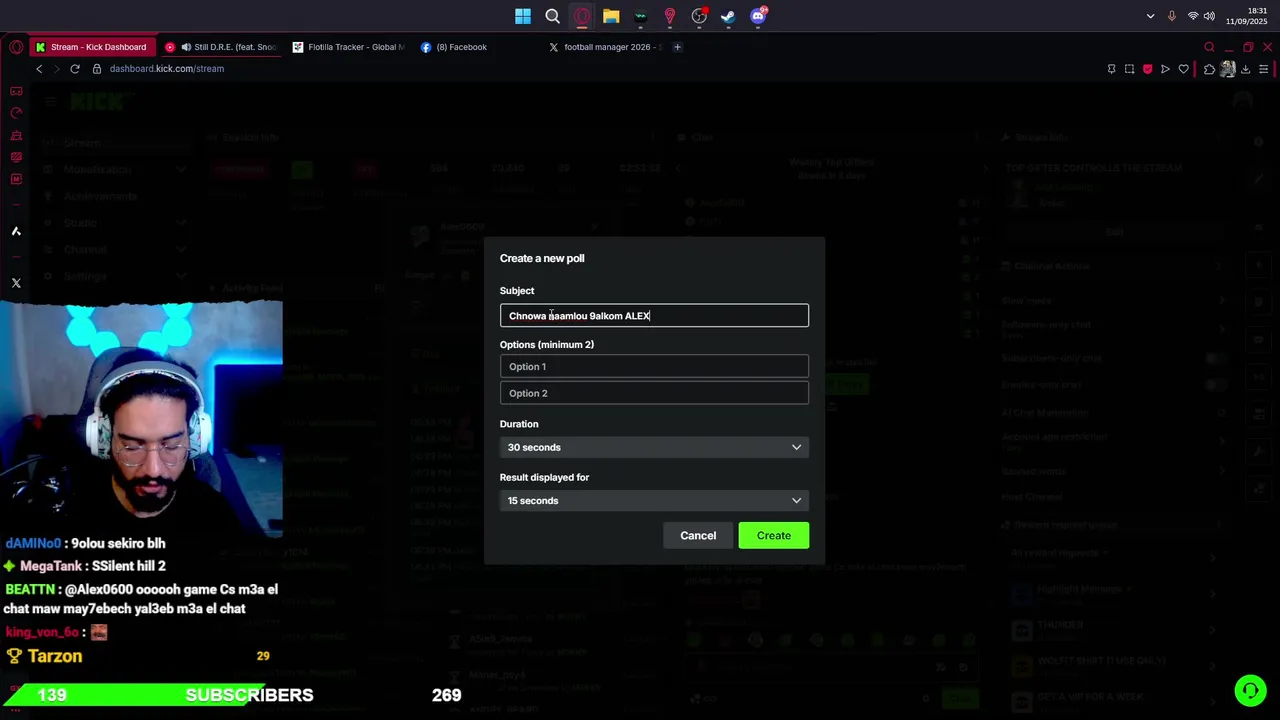The image size is (1280, 720).
Task: Show hidden system tray icons
Action: tap(1150, 16)
